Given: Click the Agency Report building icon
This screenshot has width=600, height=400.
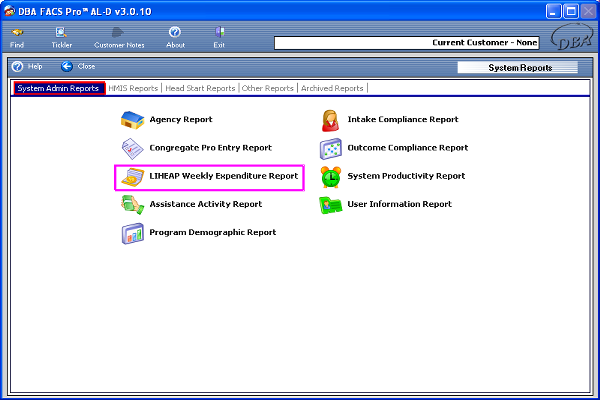Looking at the screenshot, I should point(132,120).
